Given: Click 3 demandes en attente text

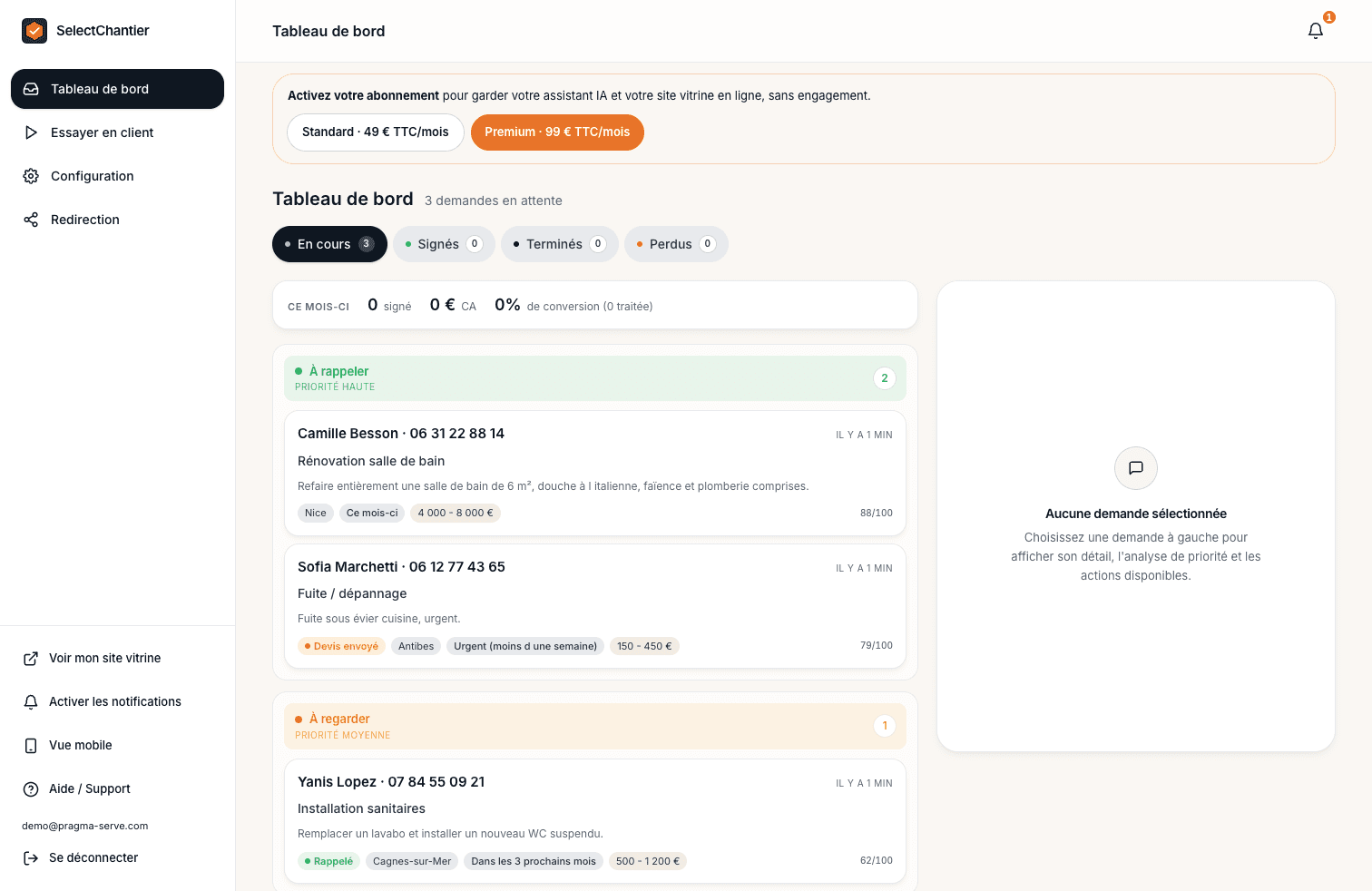Looking at the screenshot, I should (494, 201).
